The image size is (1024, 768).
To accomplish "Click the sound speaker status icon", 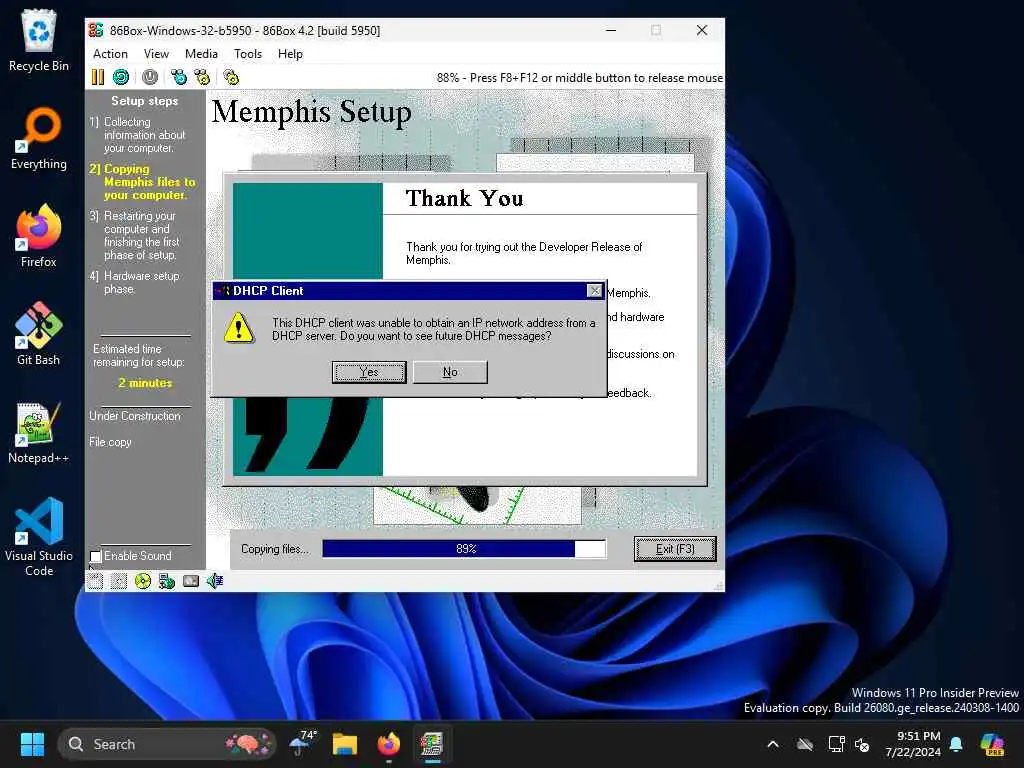I will click(215, 581).
